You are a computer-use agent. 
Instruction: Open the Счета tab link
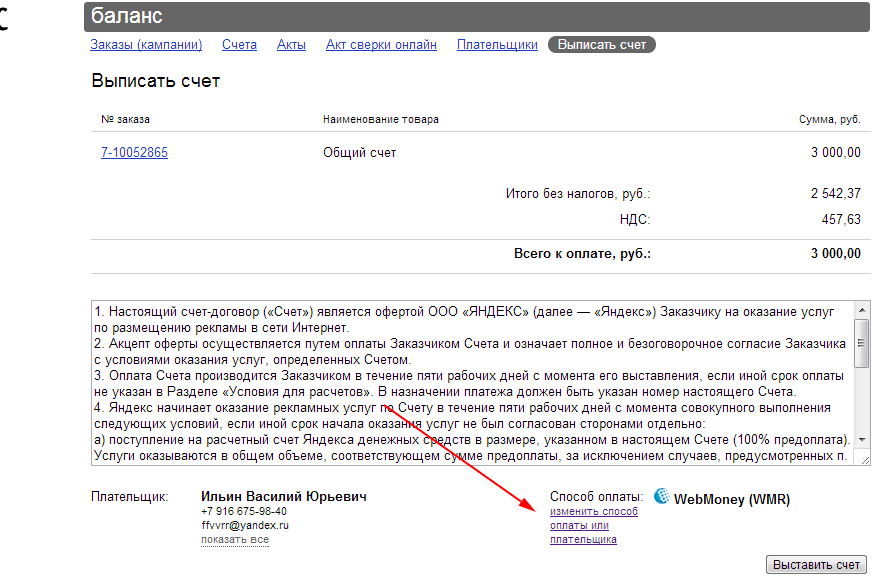[239, 45]
